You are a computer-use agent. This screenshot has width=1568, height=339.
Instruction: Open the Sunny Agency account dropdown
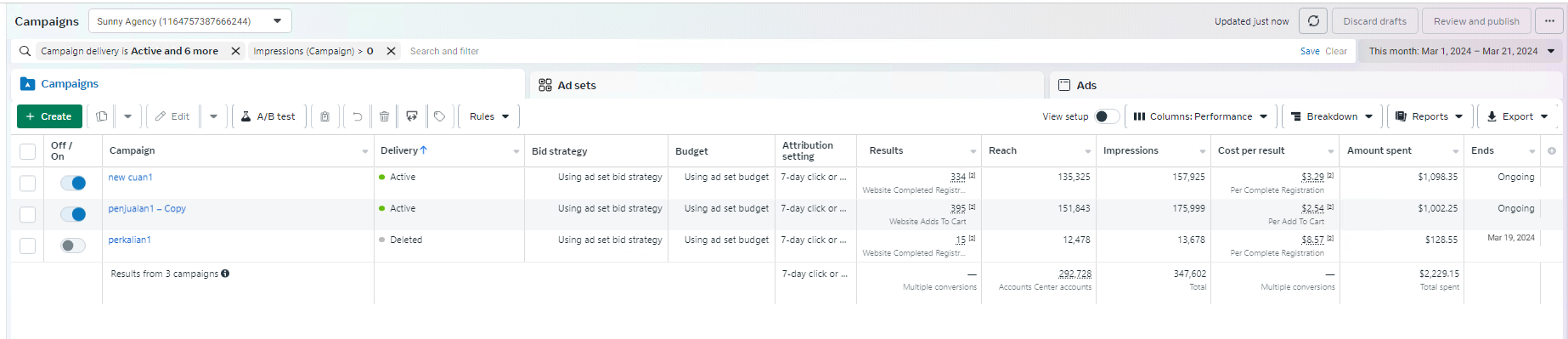coord(190,21)
